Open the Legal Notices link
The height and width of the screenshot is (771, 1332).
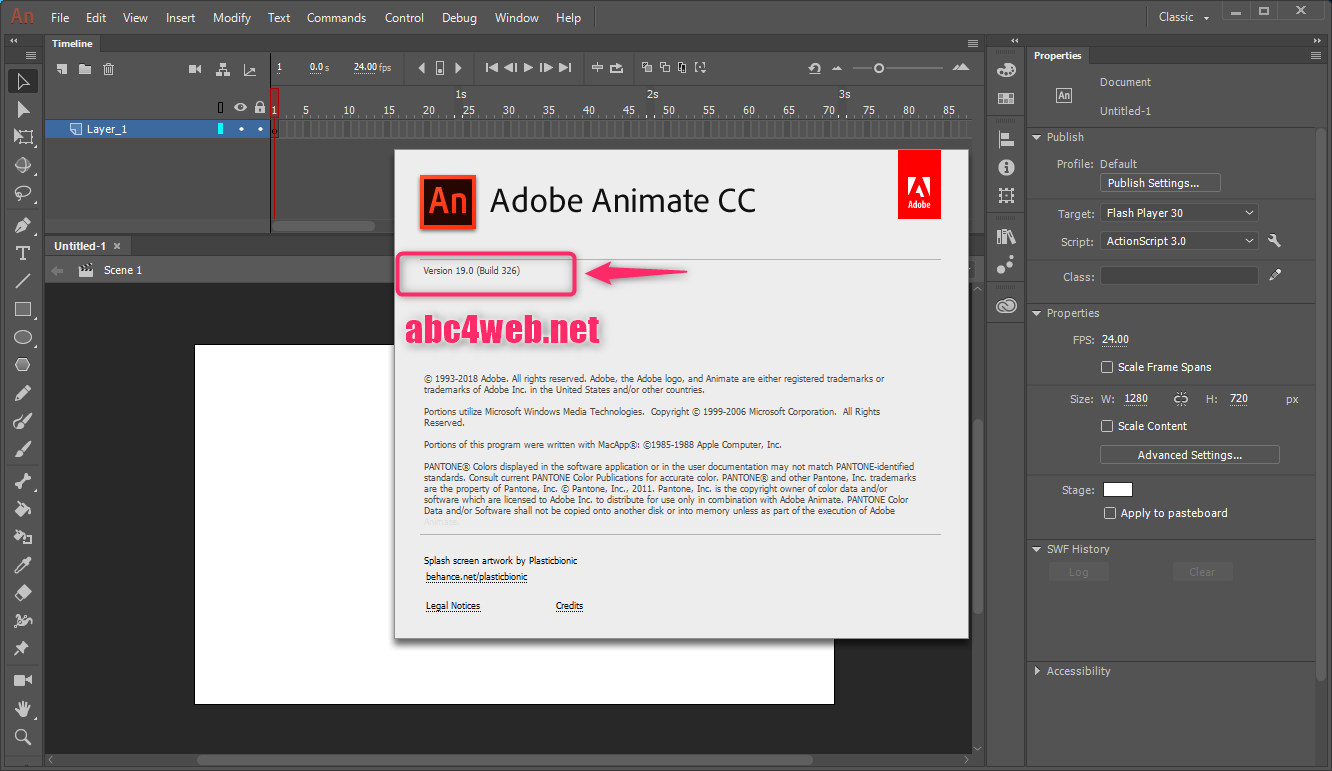(453, 606)
